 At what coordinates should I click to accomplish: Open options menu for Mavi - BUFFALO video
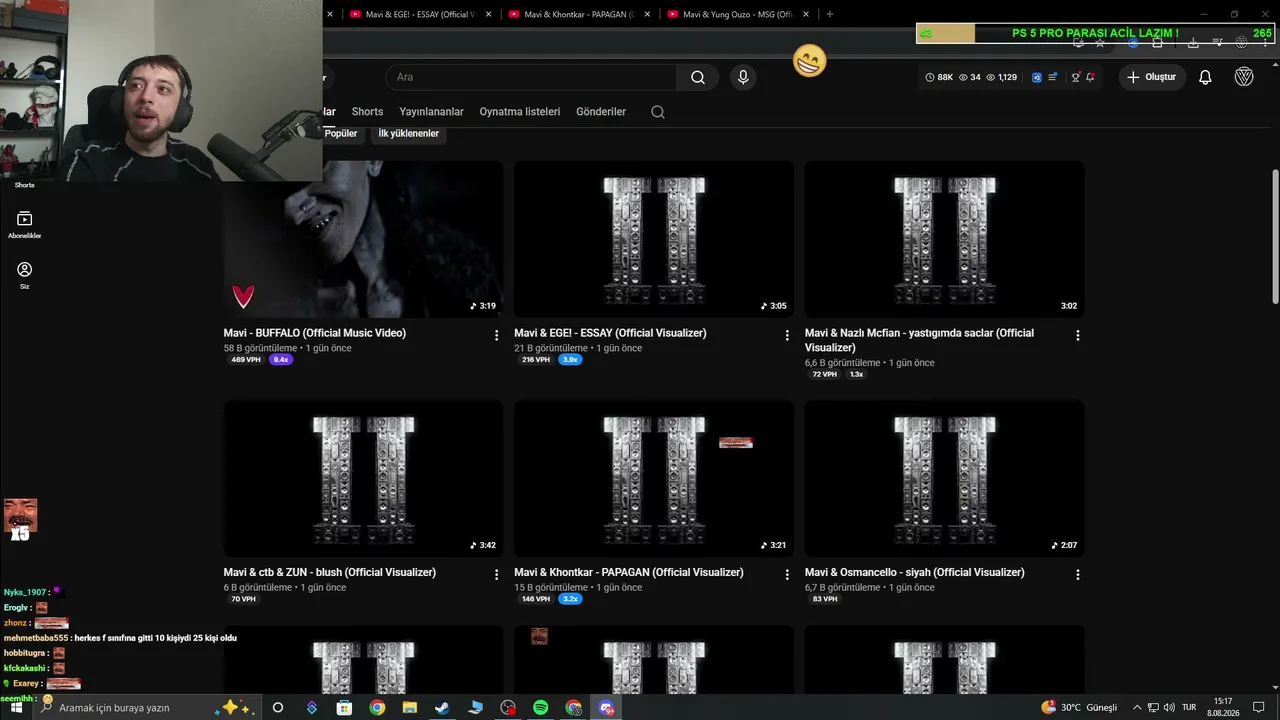[x=496, y=336]
